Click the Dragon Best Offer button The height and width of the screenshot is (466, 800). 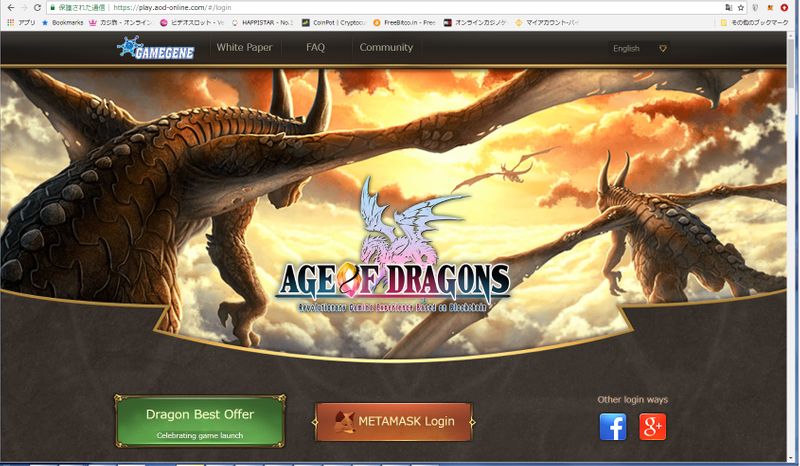(x=200, y=422)
